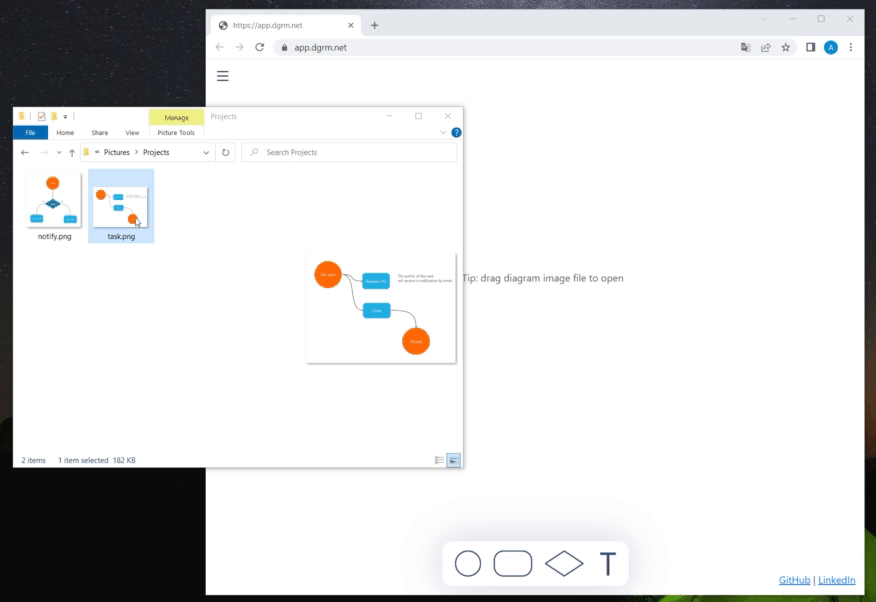Select the task.png thumbnail
876x602 pixels.
click(120, 207)
